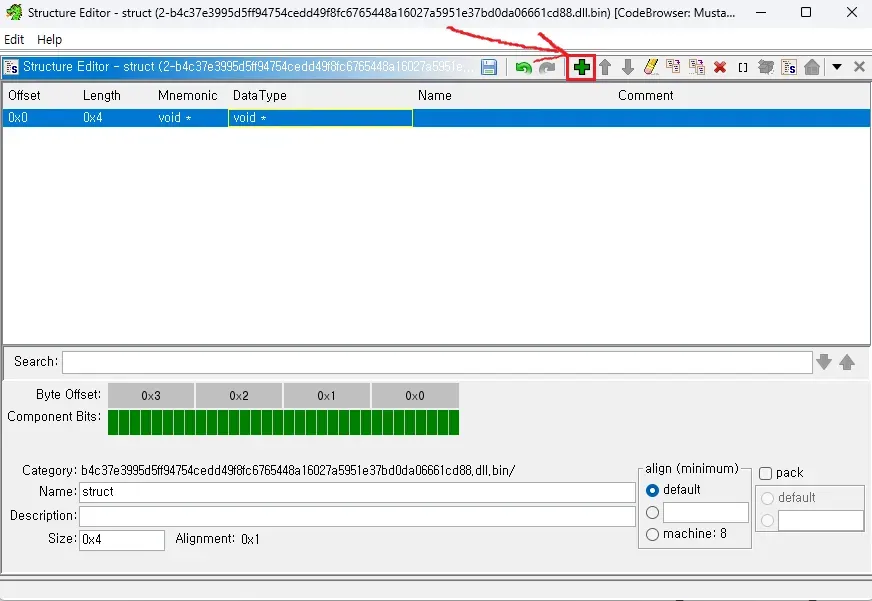Open the Help menu

point(49,39)
